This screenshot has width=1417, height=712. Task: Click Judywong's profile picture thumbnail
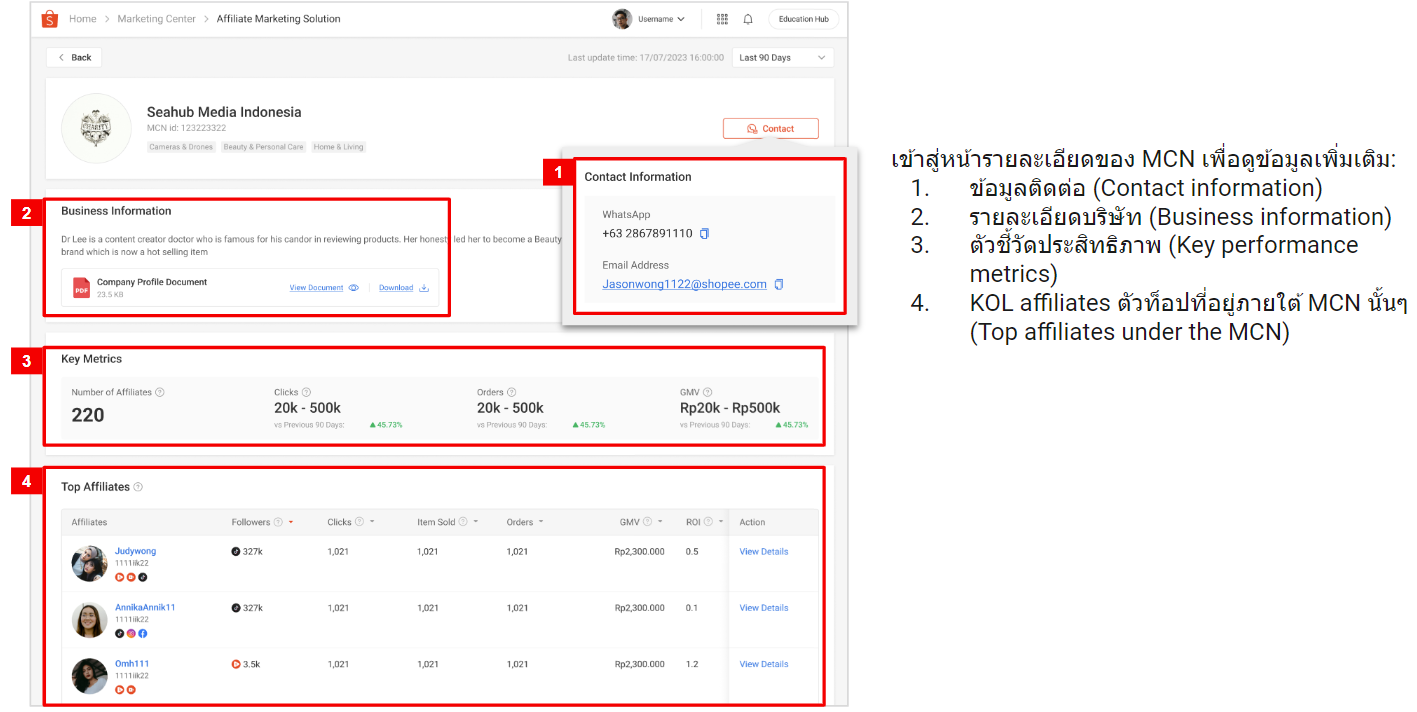click(89, 562)
